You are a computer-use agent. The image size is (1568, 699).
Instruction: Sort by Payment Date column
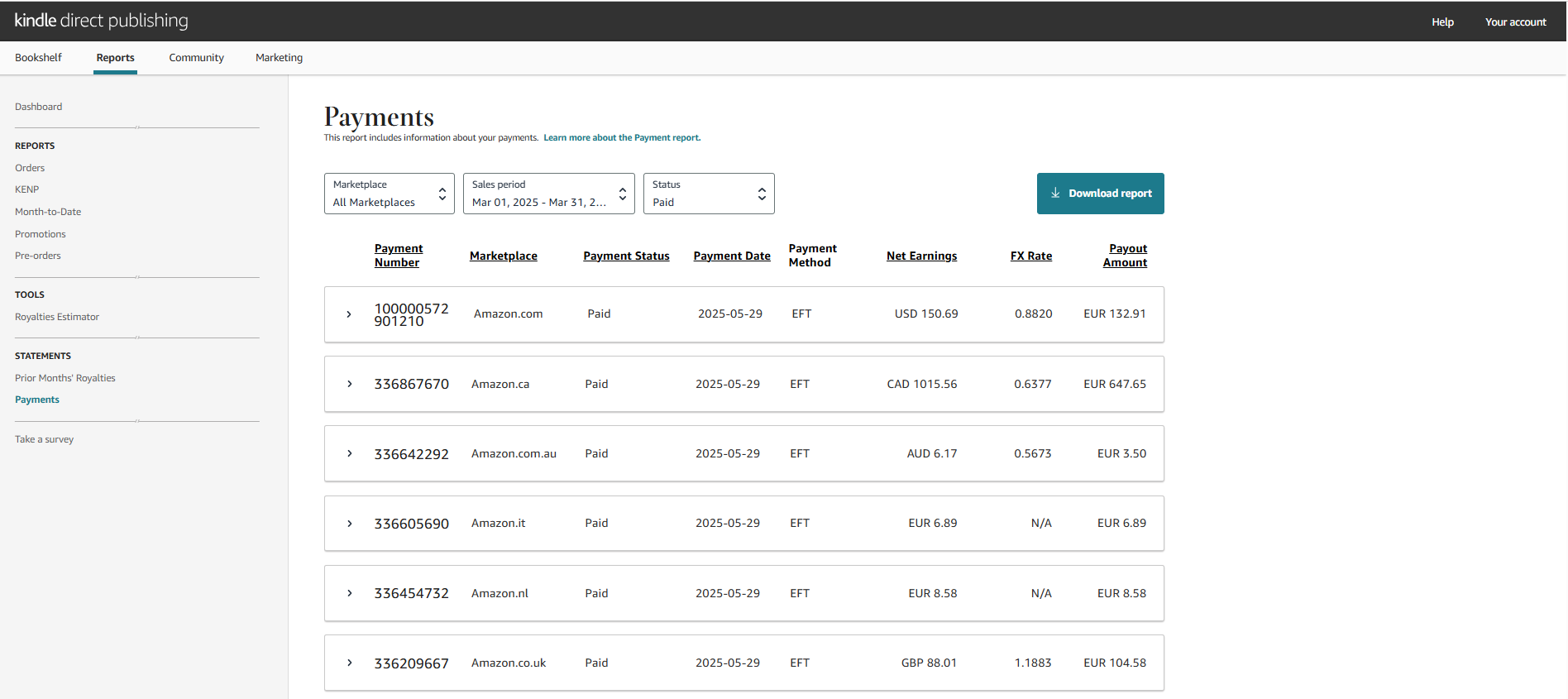coord(732,256)
